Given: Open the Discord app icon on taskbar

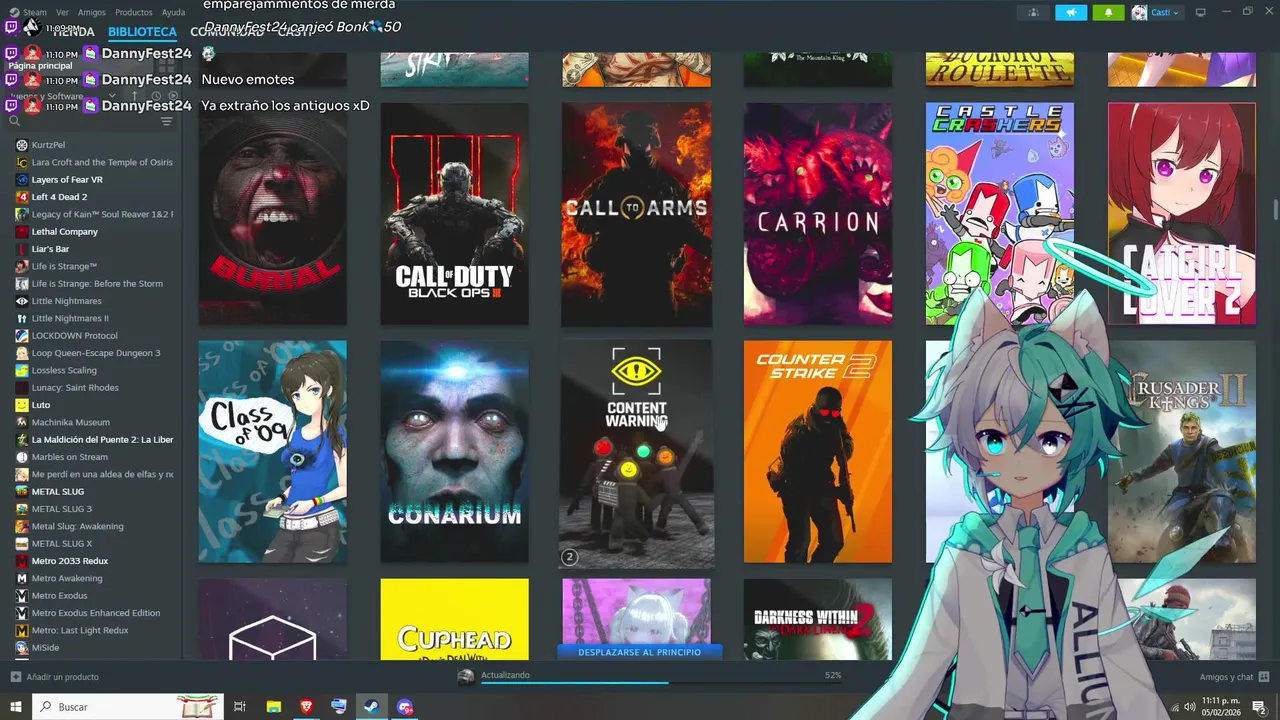Looking at the screenshot, I should pos(404,707).
